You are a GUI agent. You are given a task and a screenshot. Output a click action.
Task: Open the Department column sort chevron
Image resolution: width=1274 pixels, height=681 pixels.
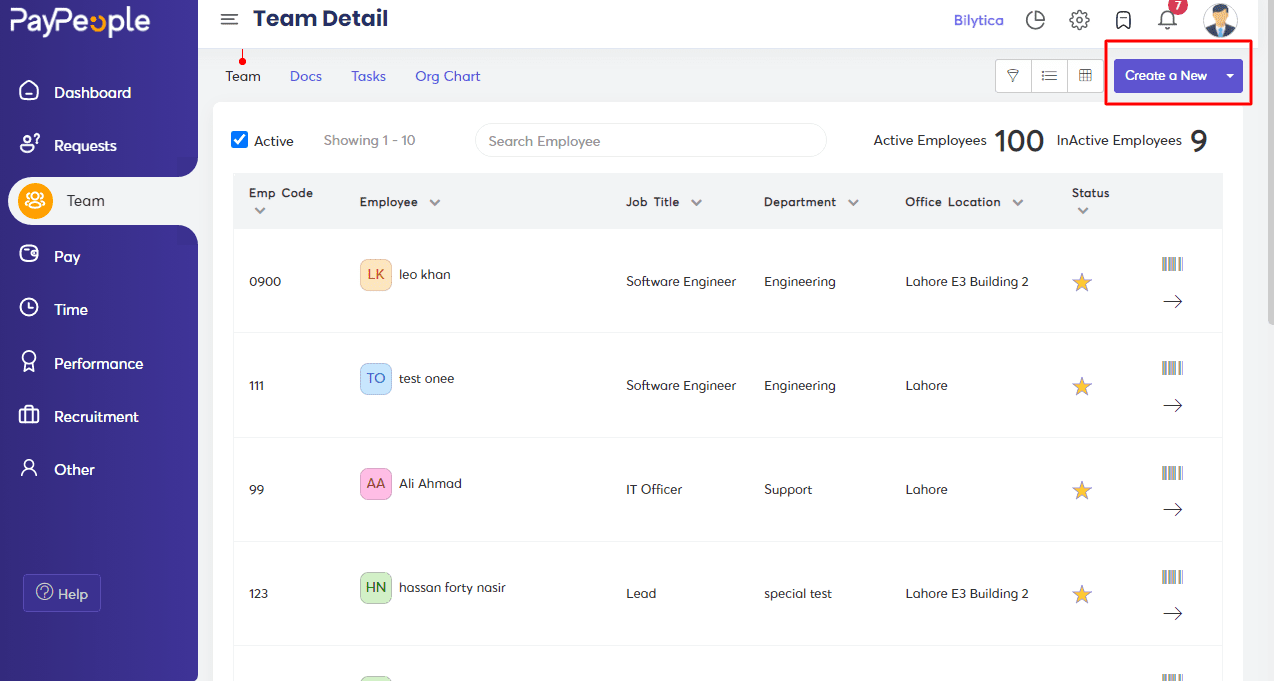(853, 202)
